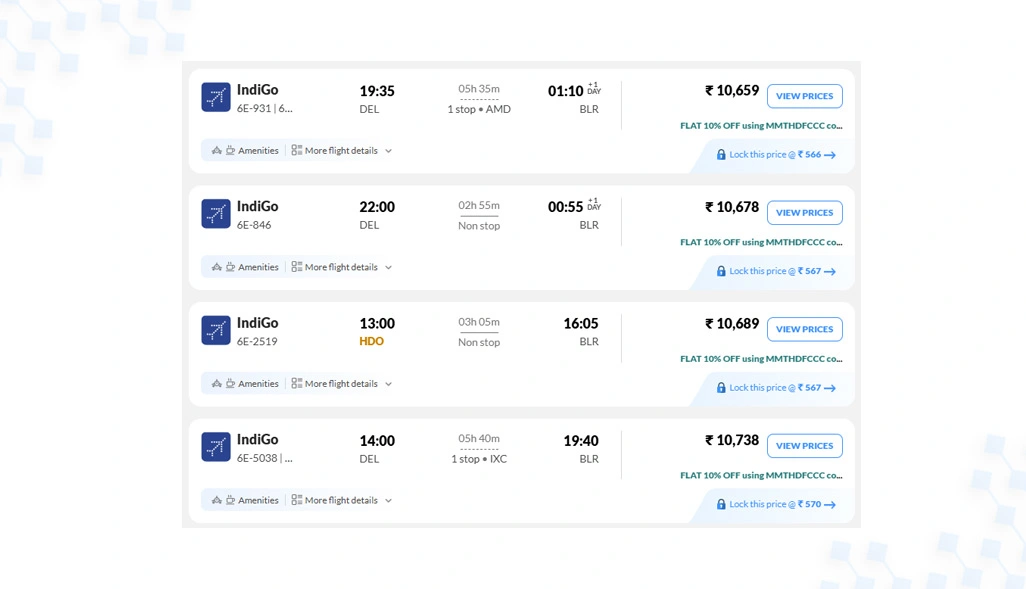
Task: Click the 10% OFF offer on ₹ 10,738 flight
Action: (761, 475)
